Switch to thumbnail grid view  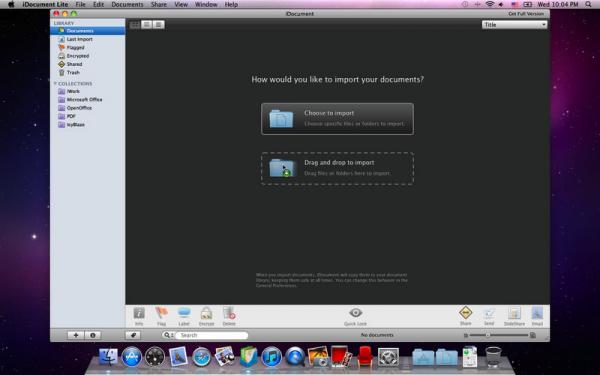[135, 24]
